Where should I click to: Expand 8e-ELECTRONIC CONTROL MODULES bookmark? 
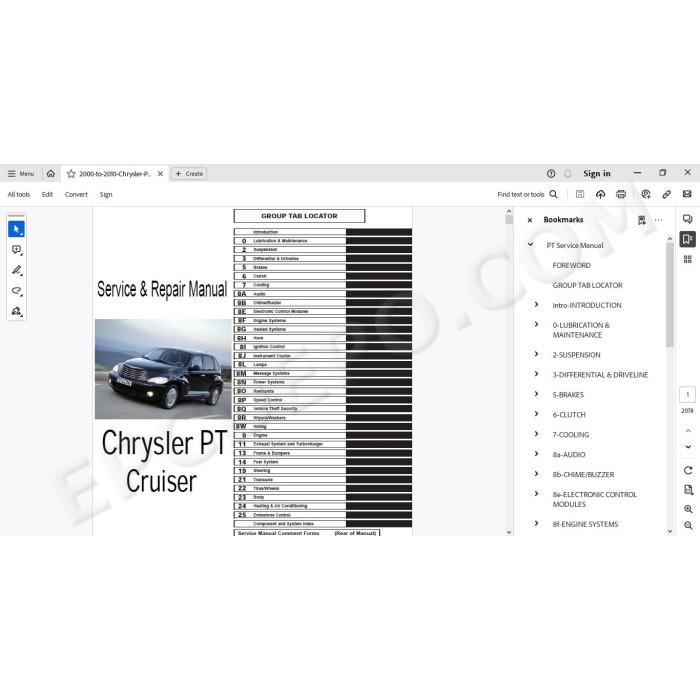point(537,494)
